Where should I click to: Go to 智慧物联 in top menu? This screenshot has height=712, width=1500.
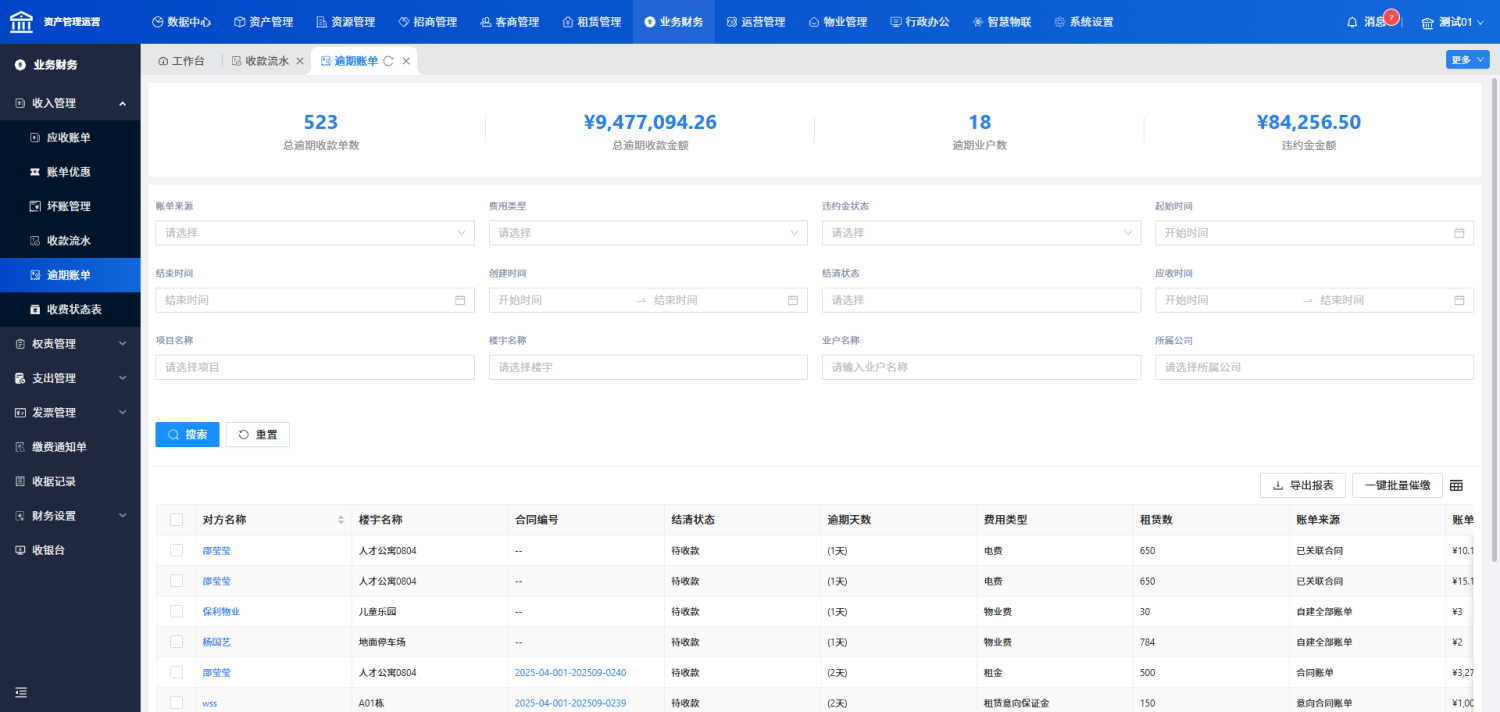1001,22
